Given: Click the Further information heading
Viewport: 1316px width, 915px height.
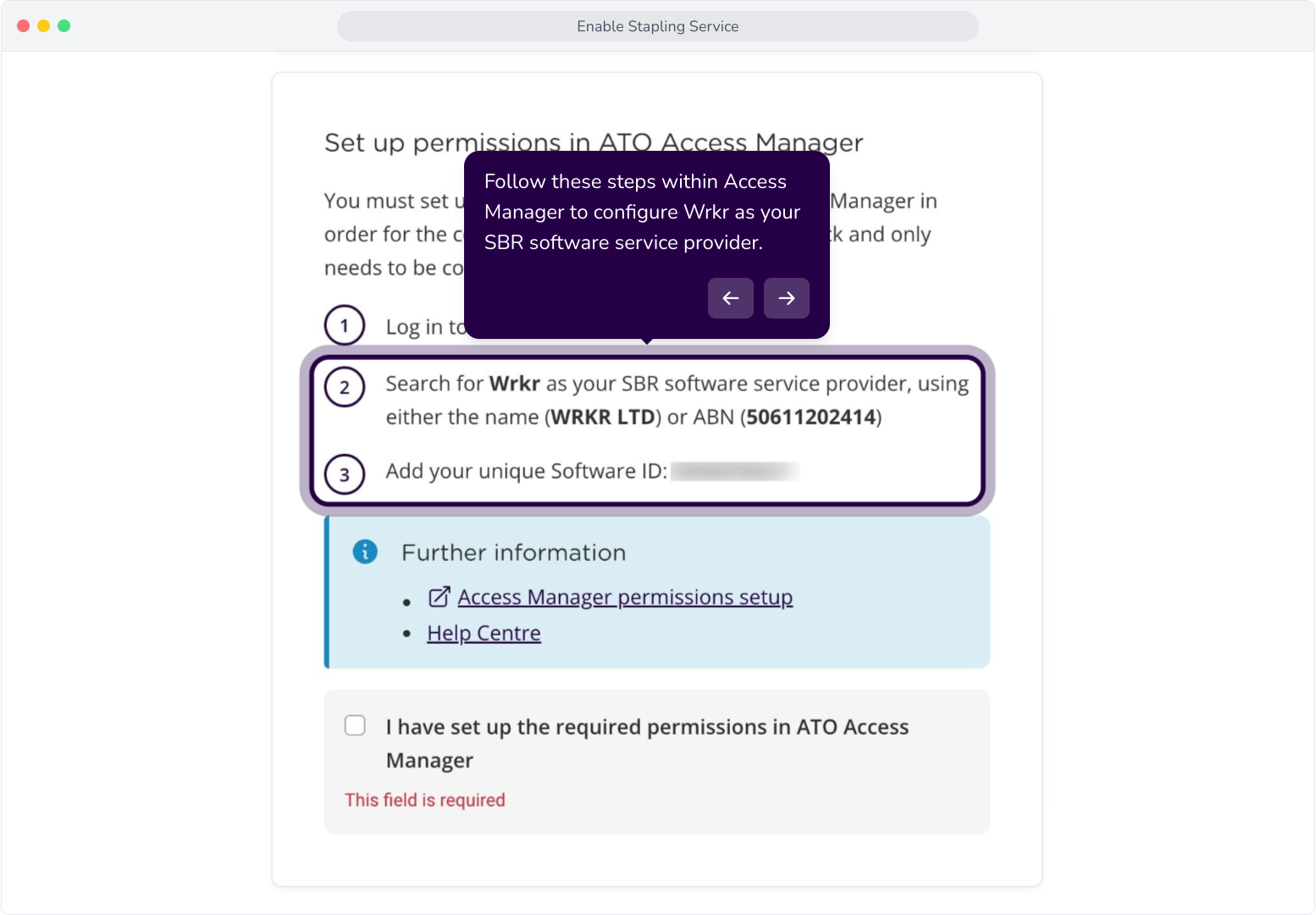Looking at the screenshot, I should (514, 552).
